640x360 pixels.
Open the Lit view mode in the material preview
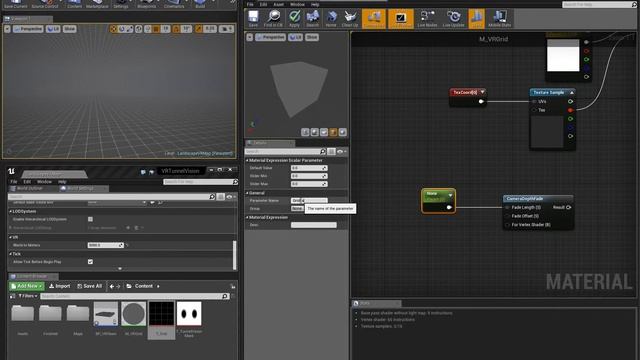[296, 37]
